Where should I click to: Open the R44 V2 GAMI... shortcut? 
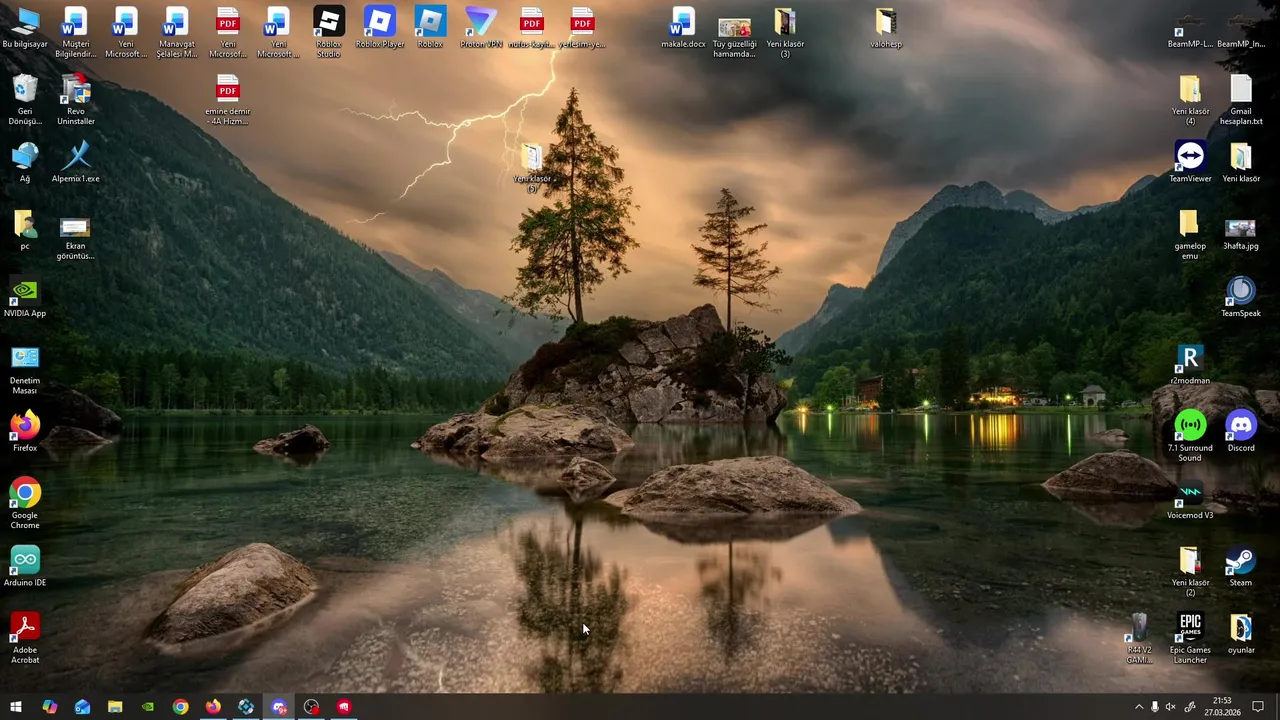pyautogui.click(x=1140, y=638)
